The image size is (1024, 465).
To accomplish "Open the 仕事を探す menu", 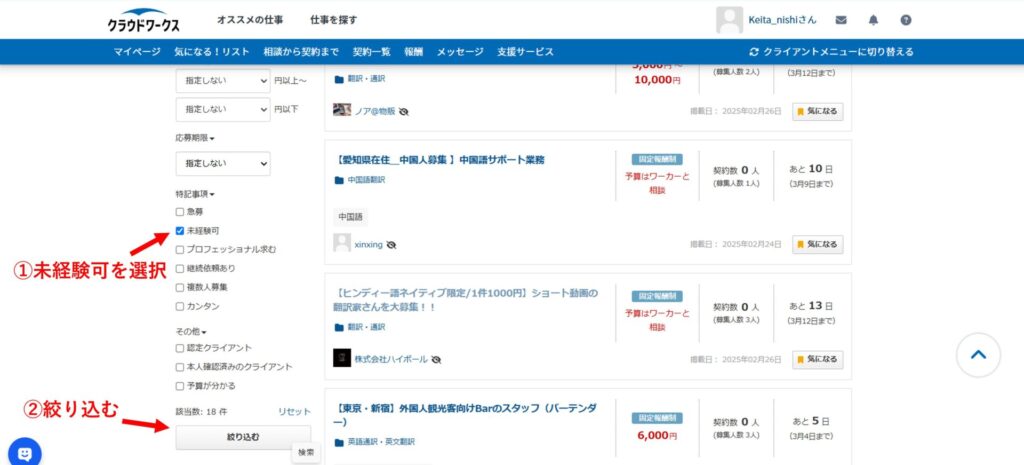I will coord(334,20).
